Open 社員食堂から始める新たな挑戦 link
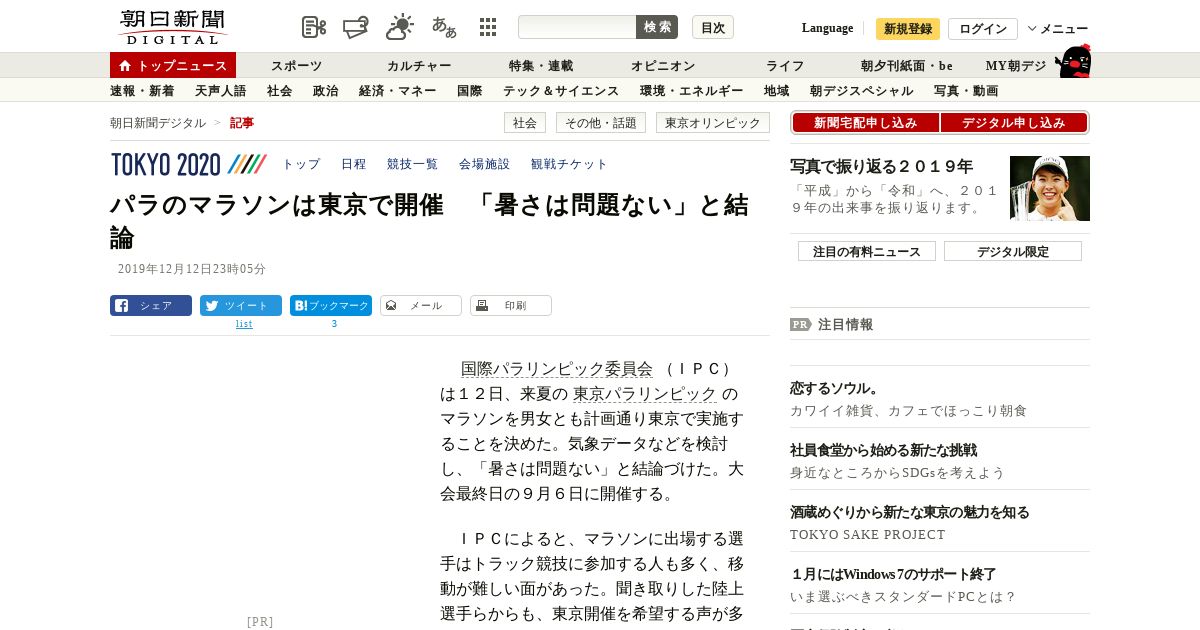The height and width of the screenshot is (630, 1200). (x=884, y=450)
